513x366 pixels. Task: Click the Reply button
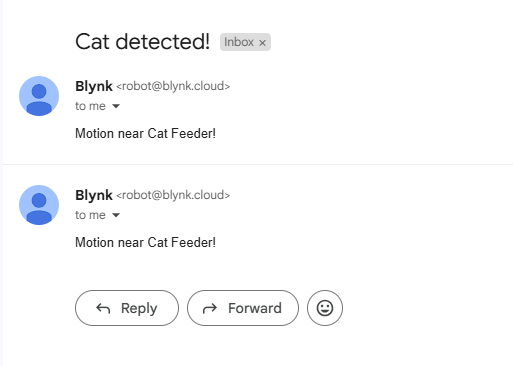[x=127, y=308]
